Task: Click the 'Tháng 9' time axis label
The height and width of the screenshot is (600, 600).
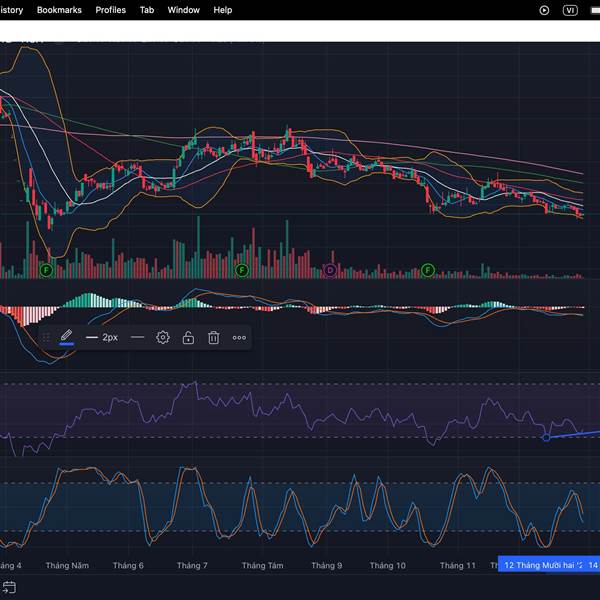Action: [x=326, y=565]
